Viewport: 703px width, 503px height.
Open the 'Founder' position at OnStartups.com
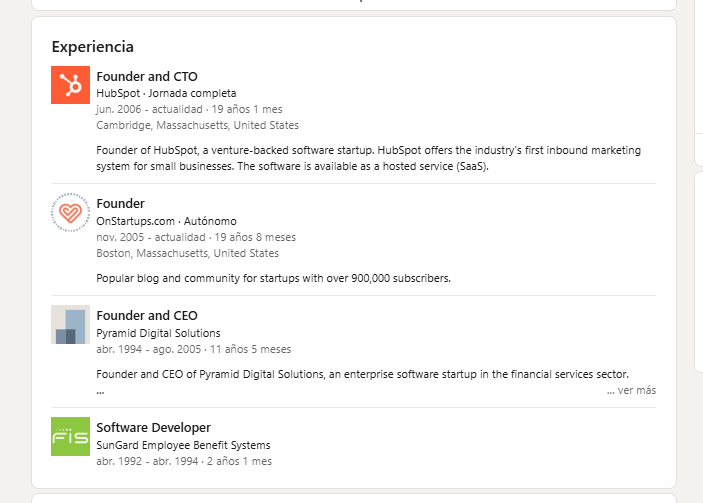pyautogui.click(x=121, y=204)
